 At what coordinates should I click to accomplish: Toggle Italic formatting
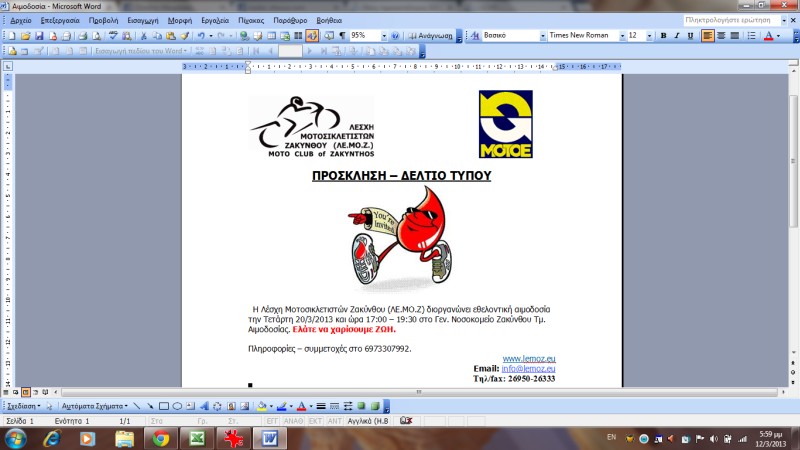676,36
